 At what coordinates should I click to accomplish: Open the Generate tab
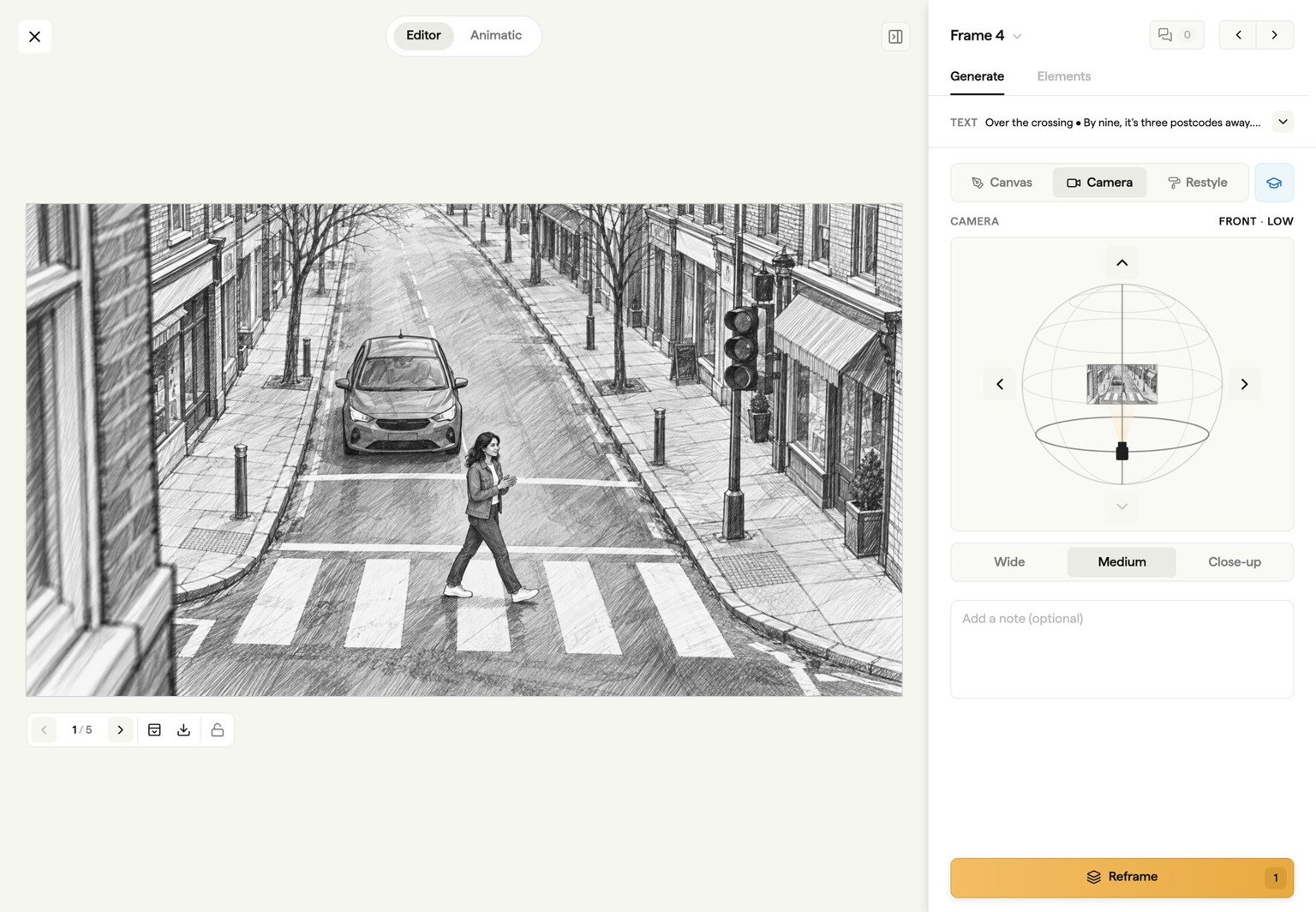[x=977, y=76]
